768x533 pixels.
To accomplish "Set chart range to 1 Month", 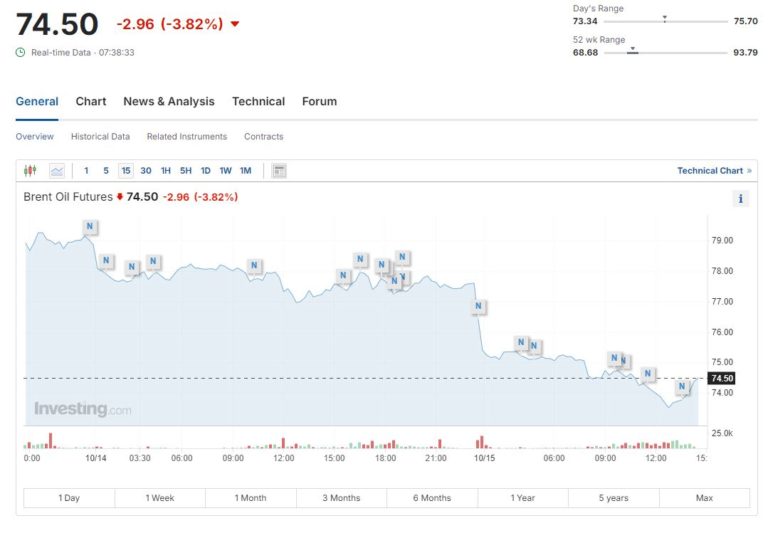I will pyautogui.click(x=251, y=498).
